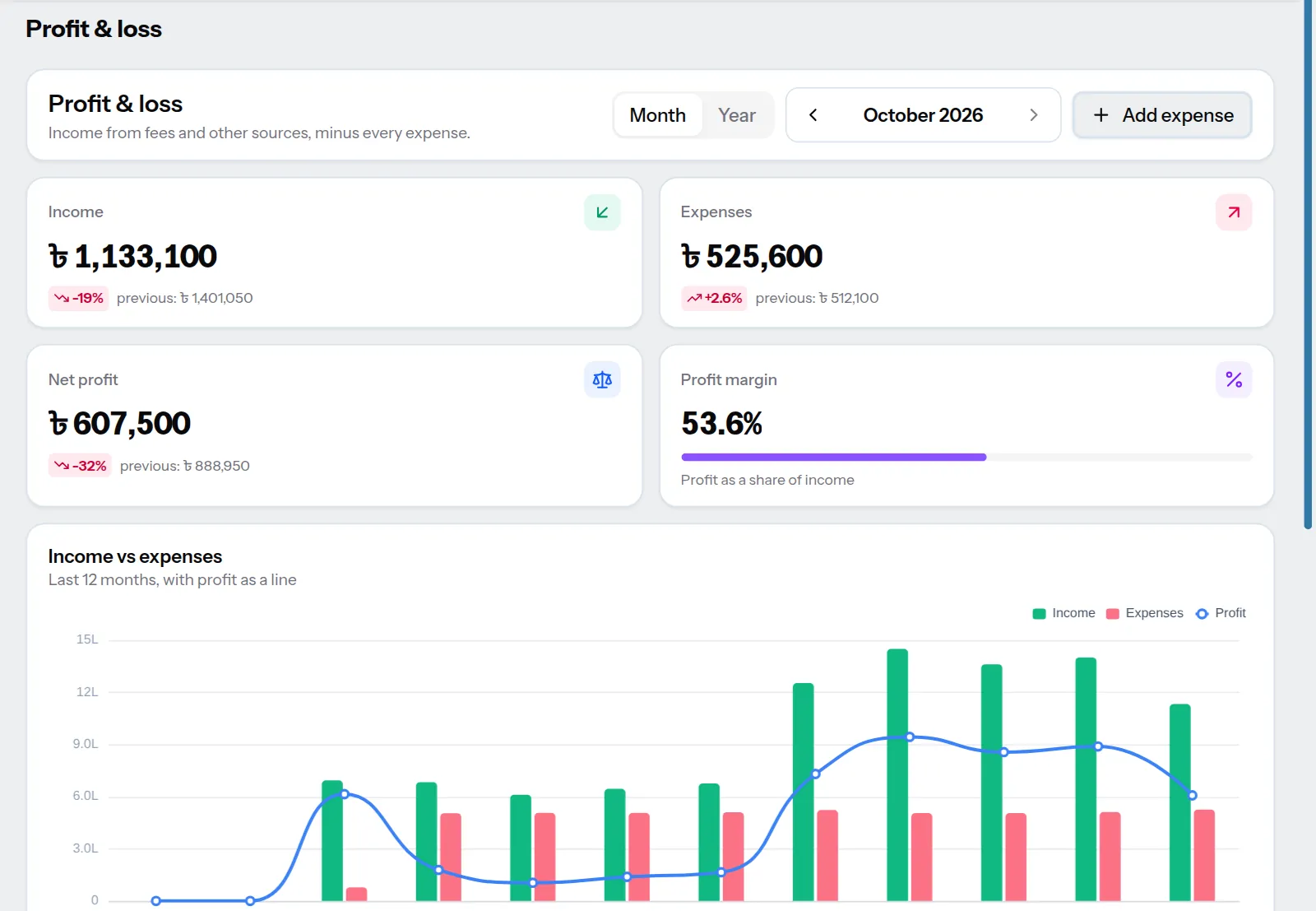This screenshot has width=1316, height=911.
Task: Toggle Income series in chart legend
Action: [x=1063, y=613]
